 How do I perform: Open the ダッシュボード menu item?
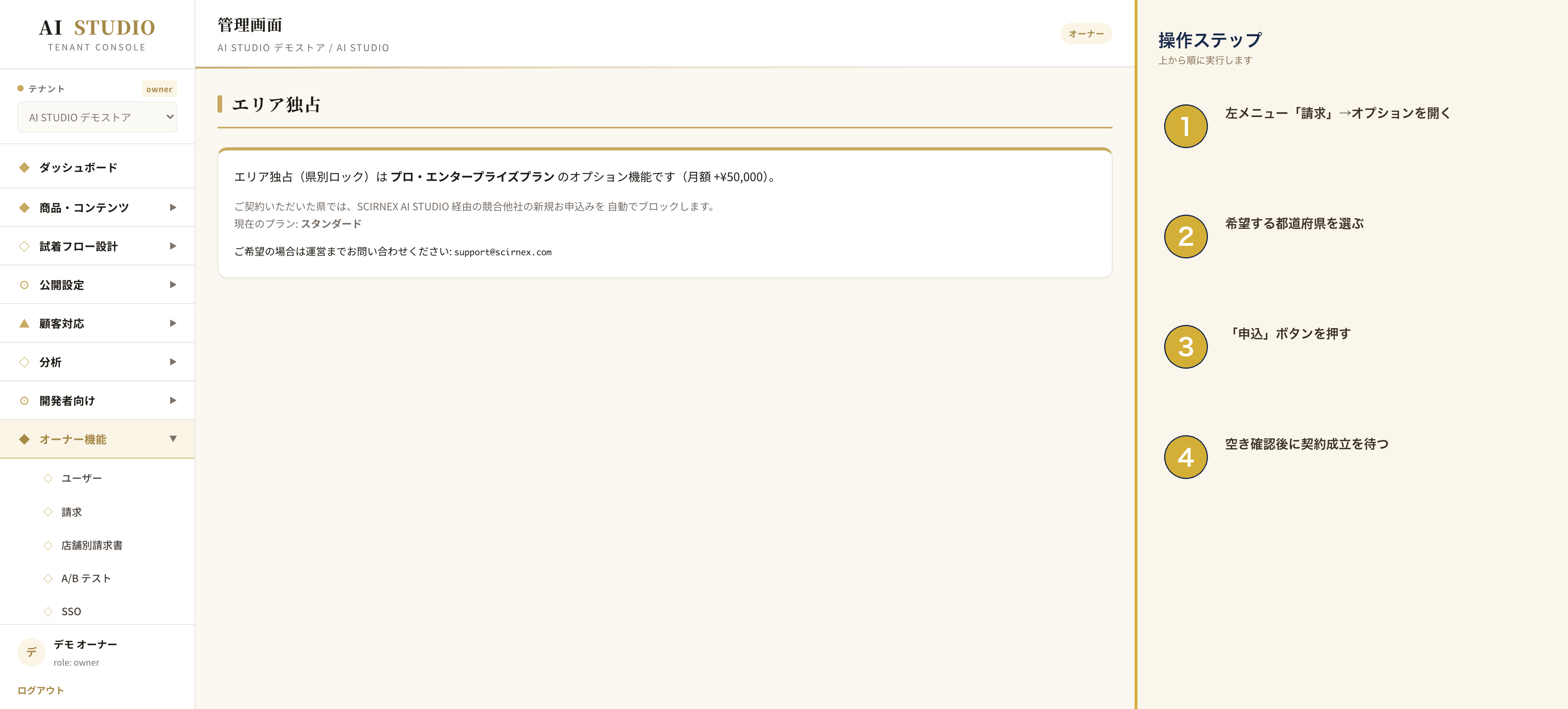97,167
